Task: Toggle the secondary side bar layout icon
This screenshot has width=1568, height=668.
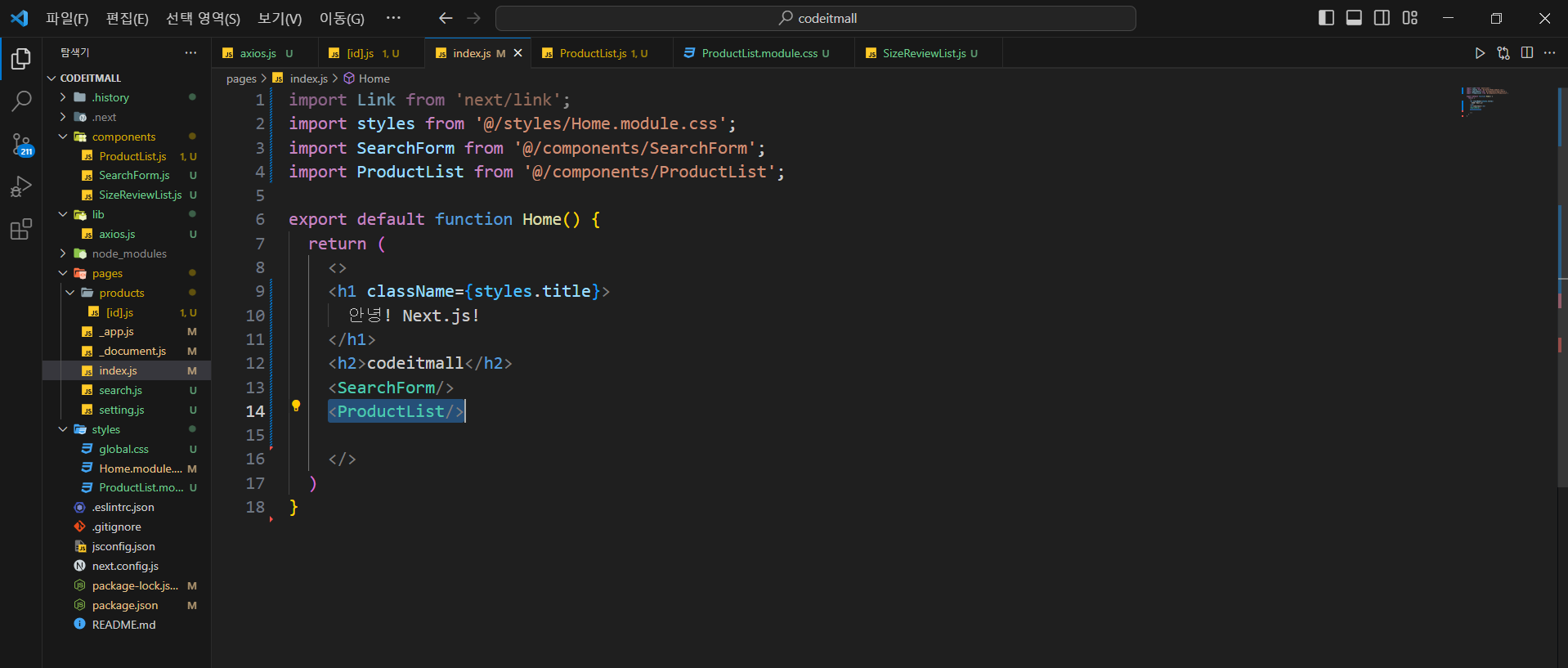Action: tap(1382, 18)
